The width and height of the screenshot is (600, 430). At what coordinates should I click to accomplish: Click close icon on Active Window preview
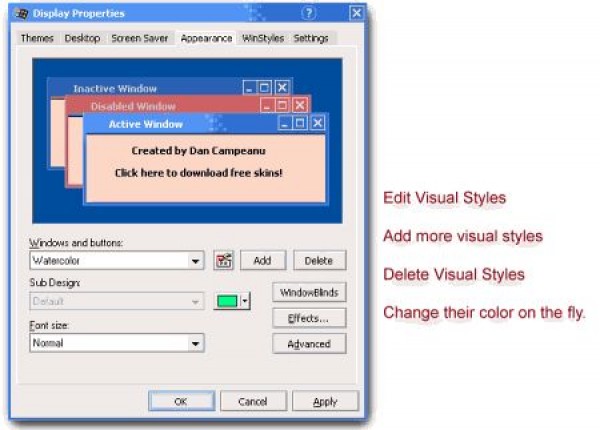tap(318, 123)
